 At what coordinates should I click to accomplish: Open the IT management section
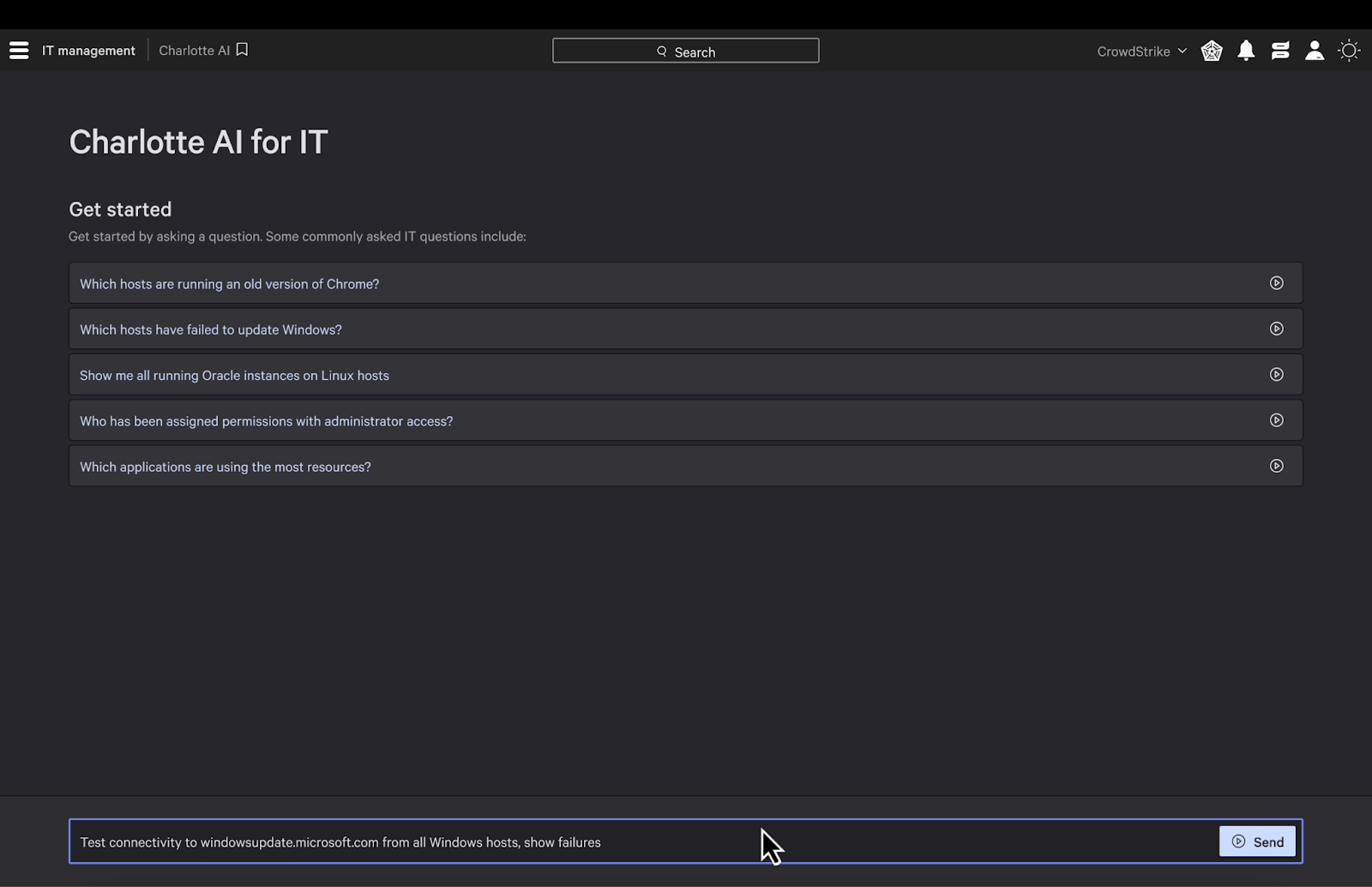(88, 51)
